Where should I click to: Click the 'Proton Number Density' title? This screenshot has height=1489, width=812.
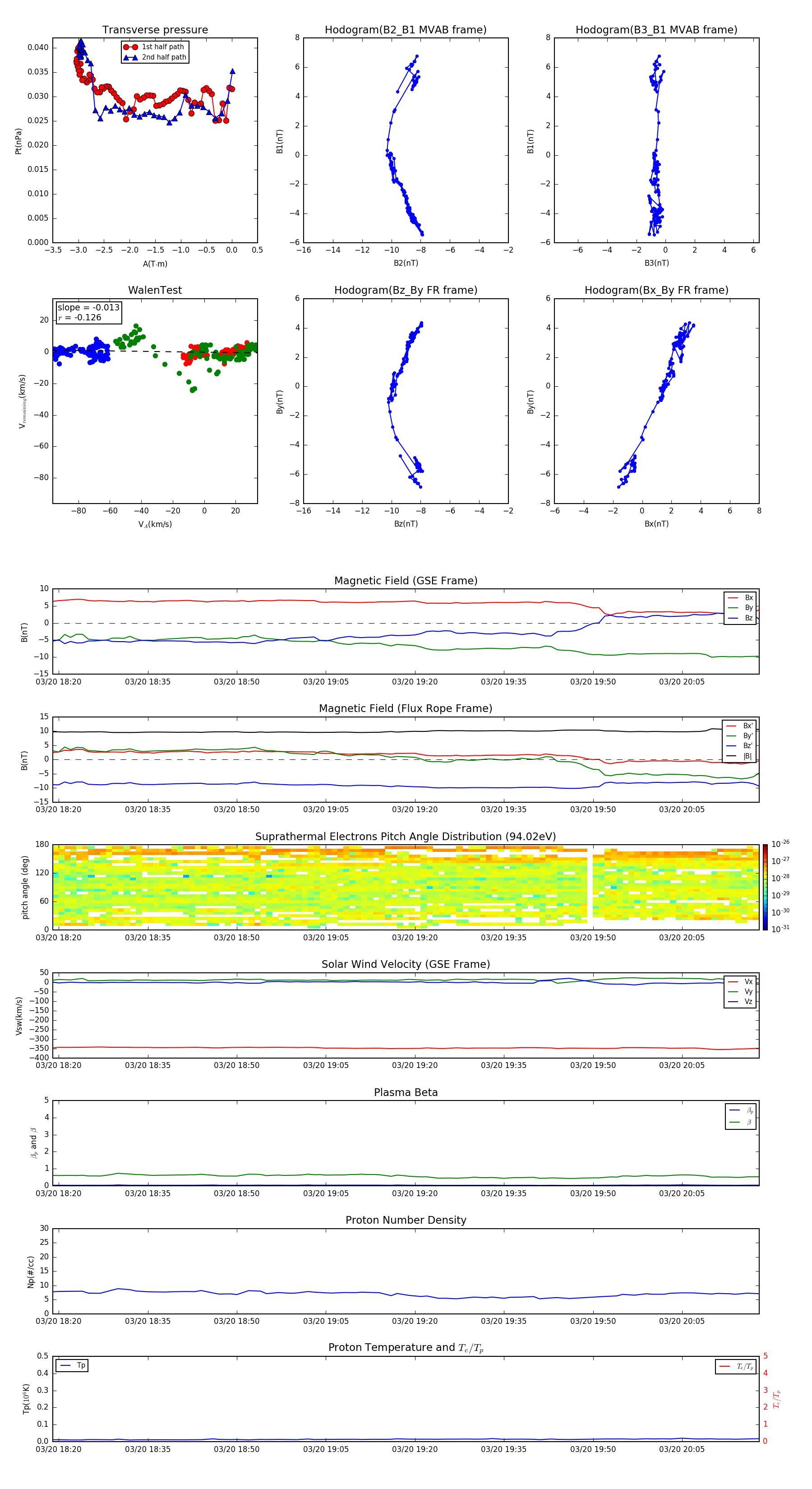click(406, 1220)
